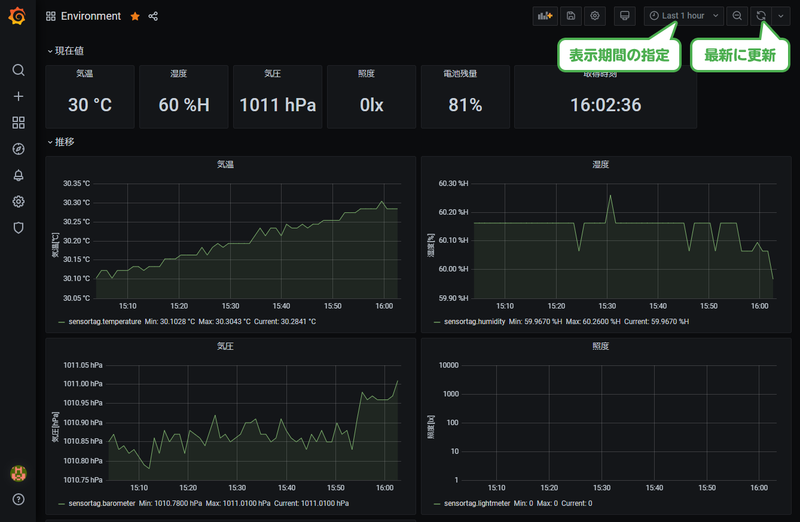800x522 pixels.
Task: Open the 照度 graph panel title menu
Action: 601,346
